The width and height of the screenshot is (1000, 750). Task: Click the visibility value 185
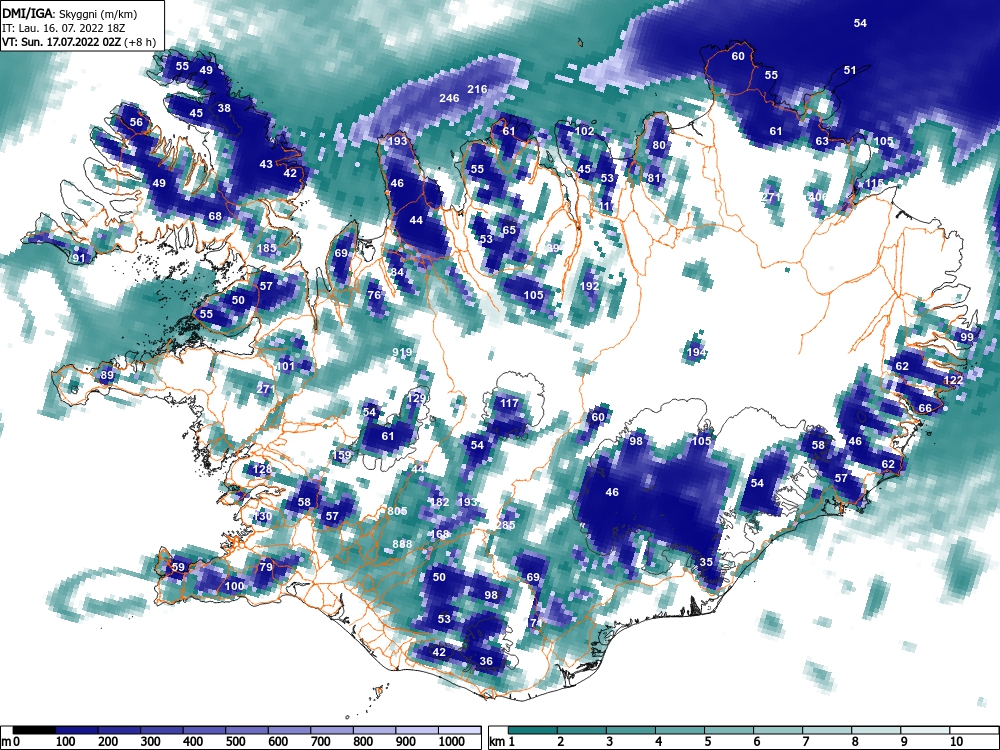267,248
